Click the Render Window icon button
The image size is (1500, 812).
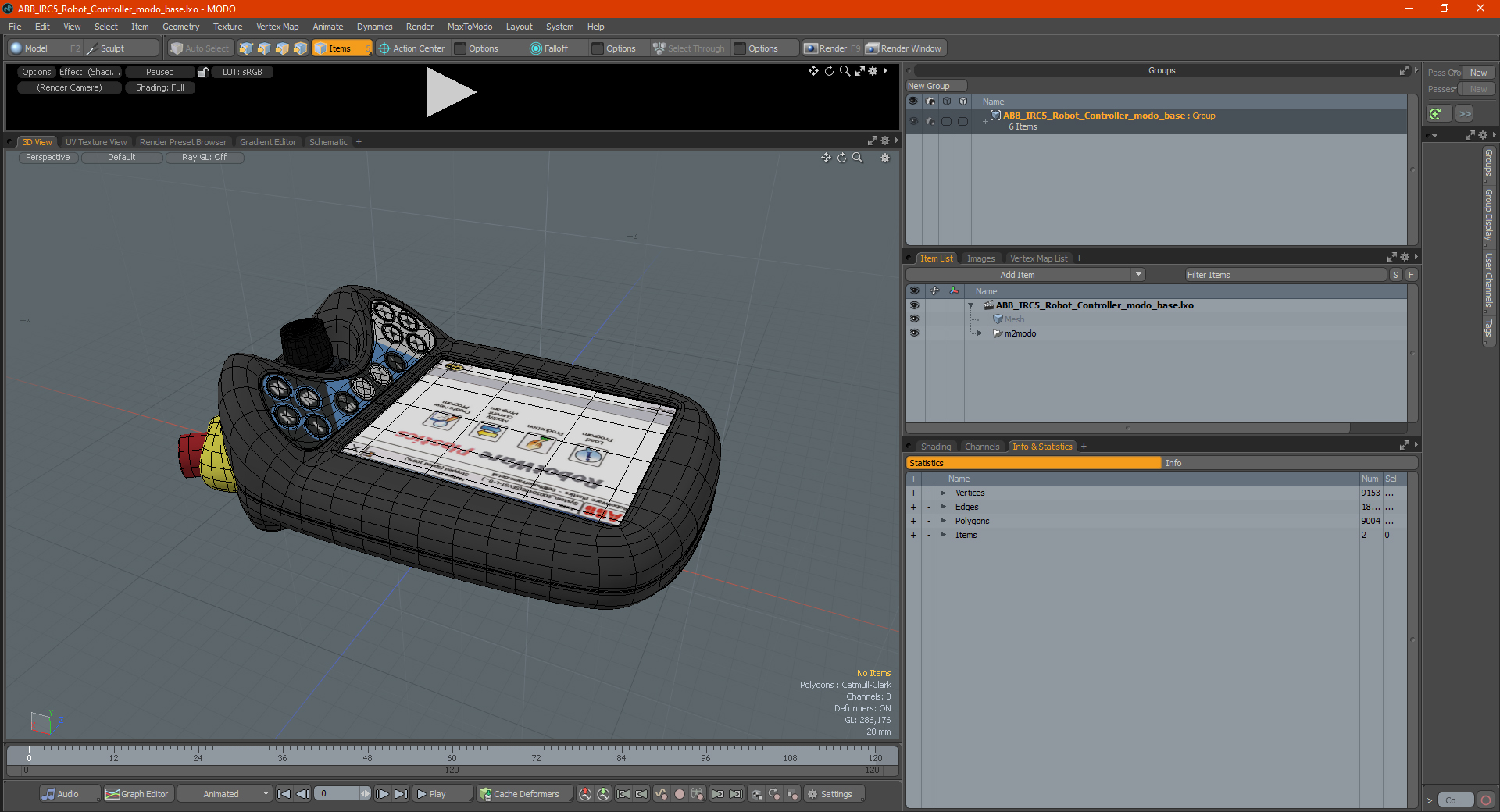(x=872, y=48)
